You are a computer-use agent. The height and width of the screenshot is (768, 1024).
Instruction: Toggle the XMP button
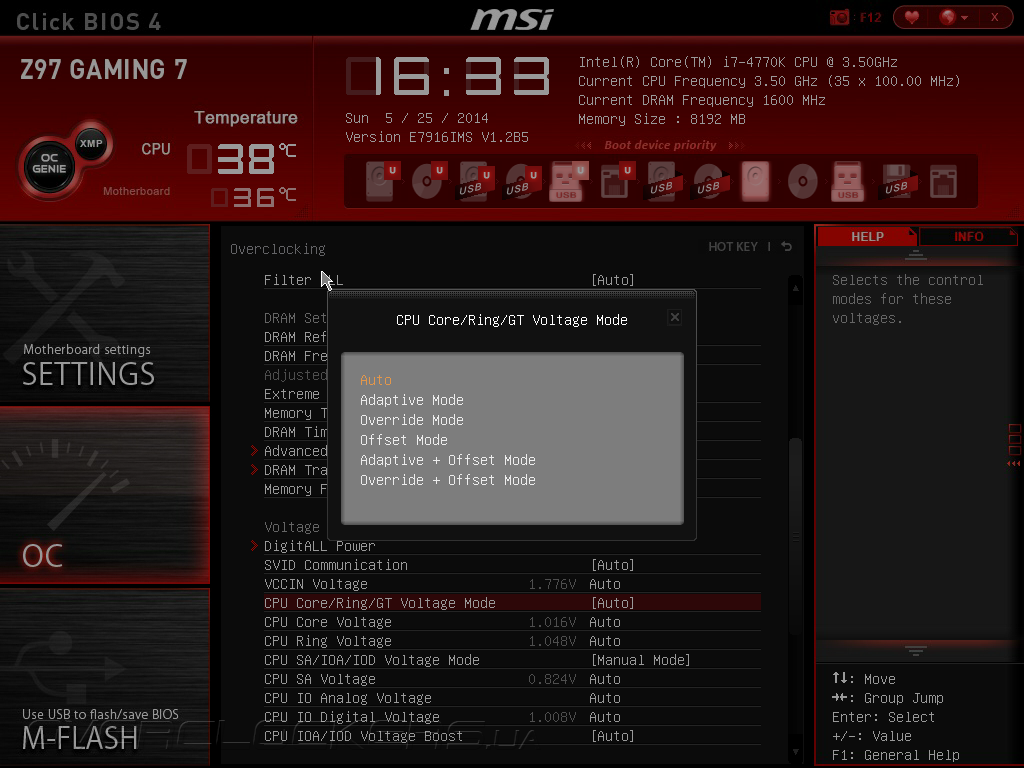point(91,143)
